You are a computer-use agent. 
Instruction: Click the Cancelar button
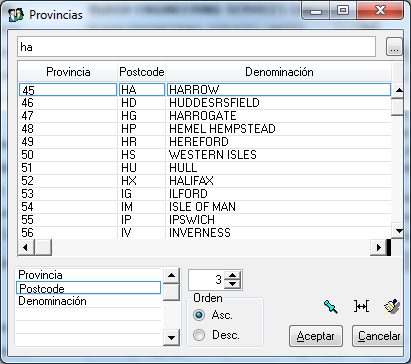pos(378,336)
